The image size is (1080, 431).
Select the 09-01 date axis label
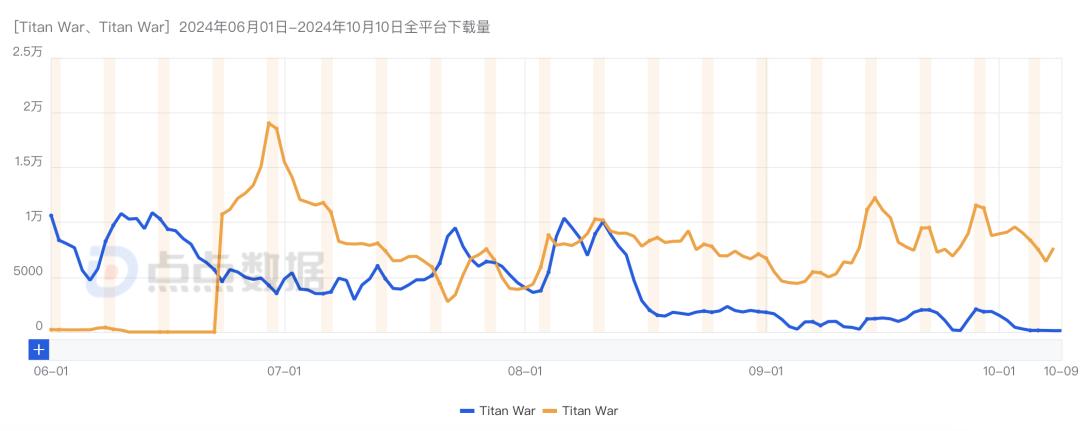(765, 371)
